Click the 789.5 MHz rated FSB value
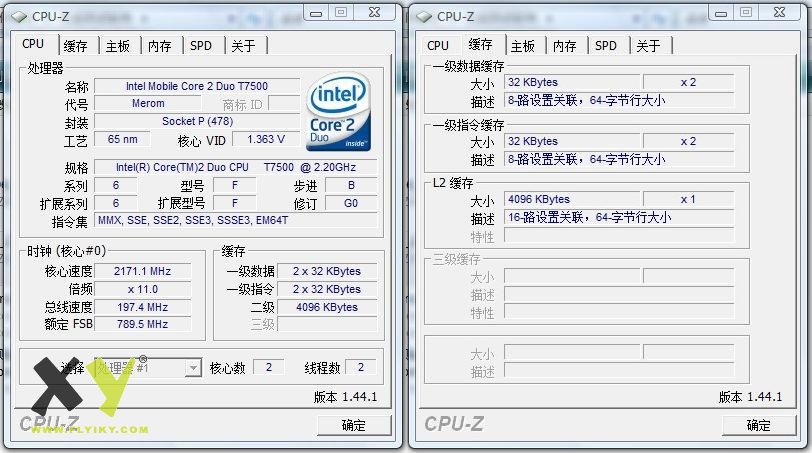The height and width of the screenshot is (453, 812). point(142,324)
